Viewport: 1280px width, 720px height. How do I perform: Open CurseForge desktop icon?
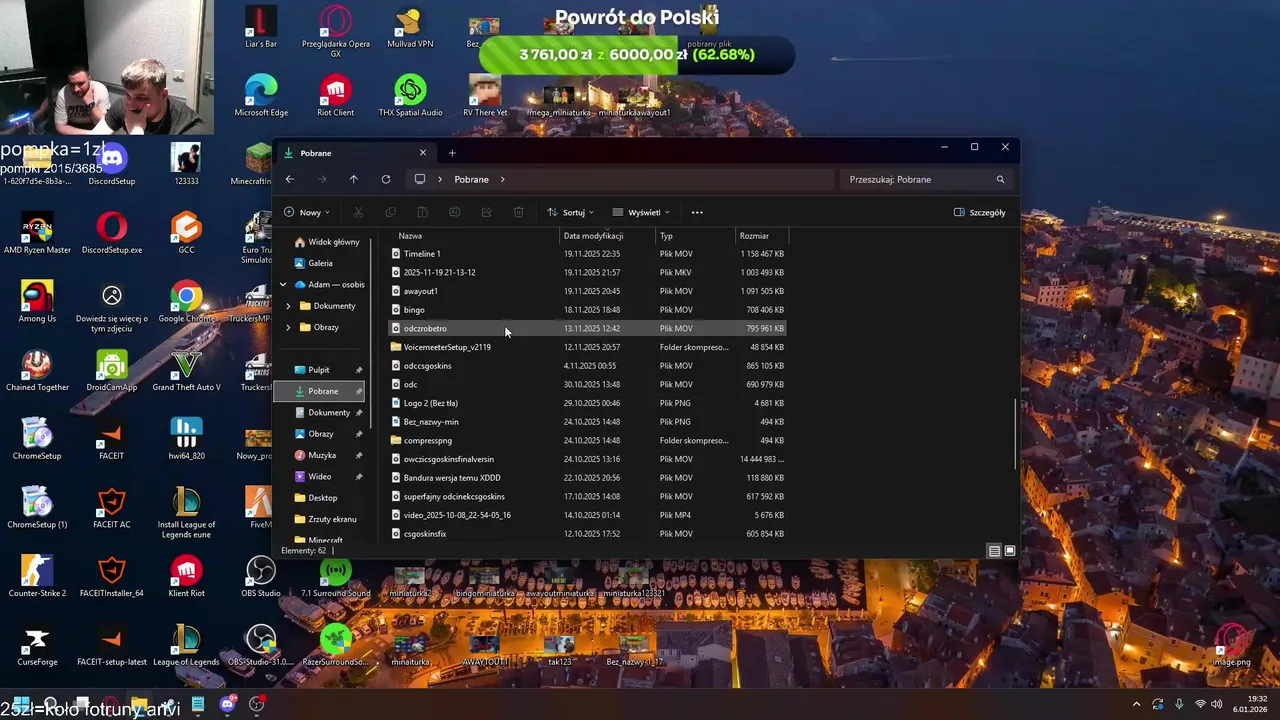pos(37,646)
